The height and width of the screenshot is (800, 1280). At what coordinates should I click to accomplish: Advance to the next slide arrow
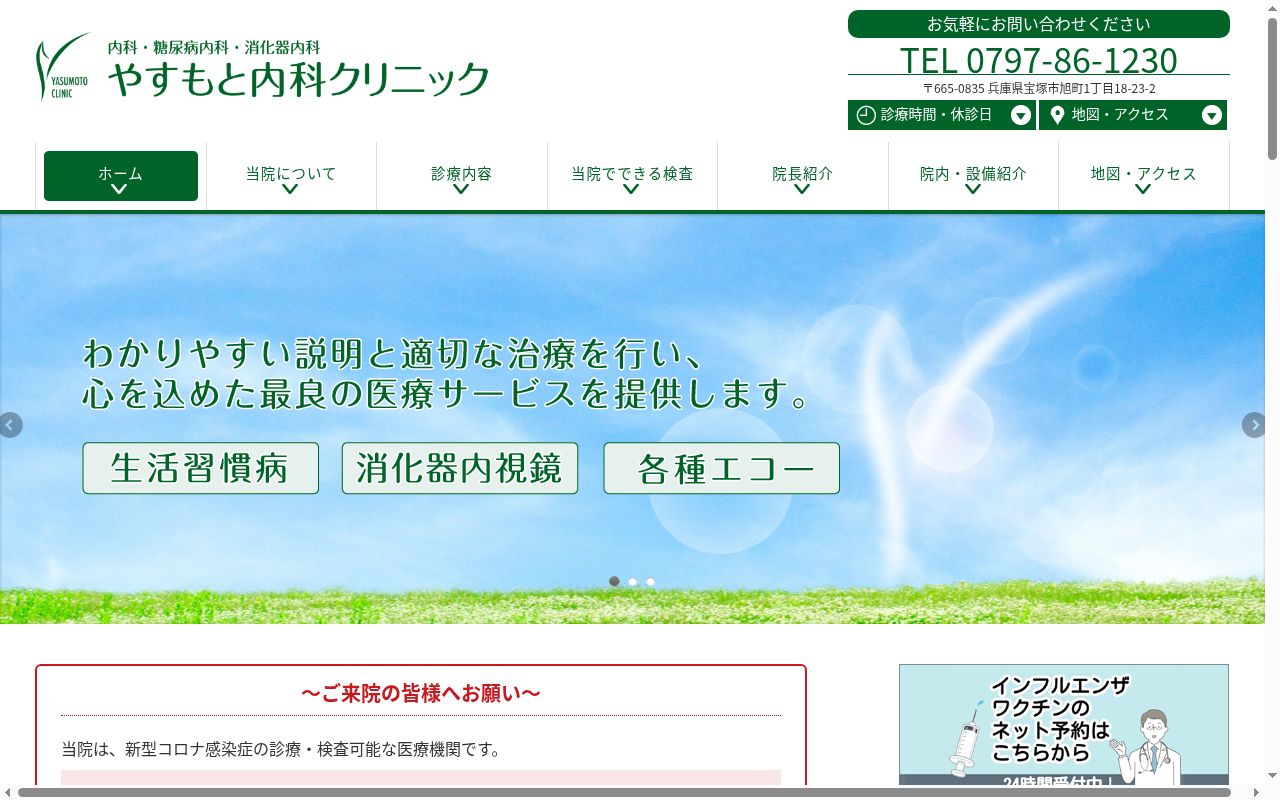[x=1254, y=425]
